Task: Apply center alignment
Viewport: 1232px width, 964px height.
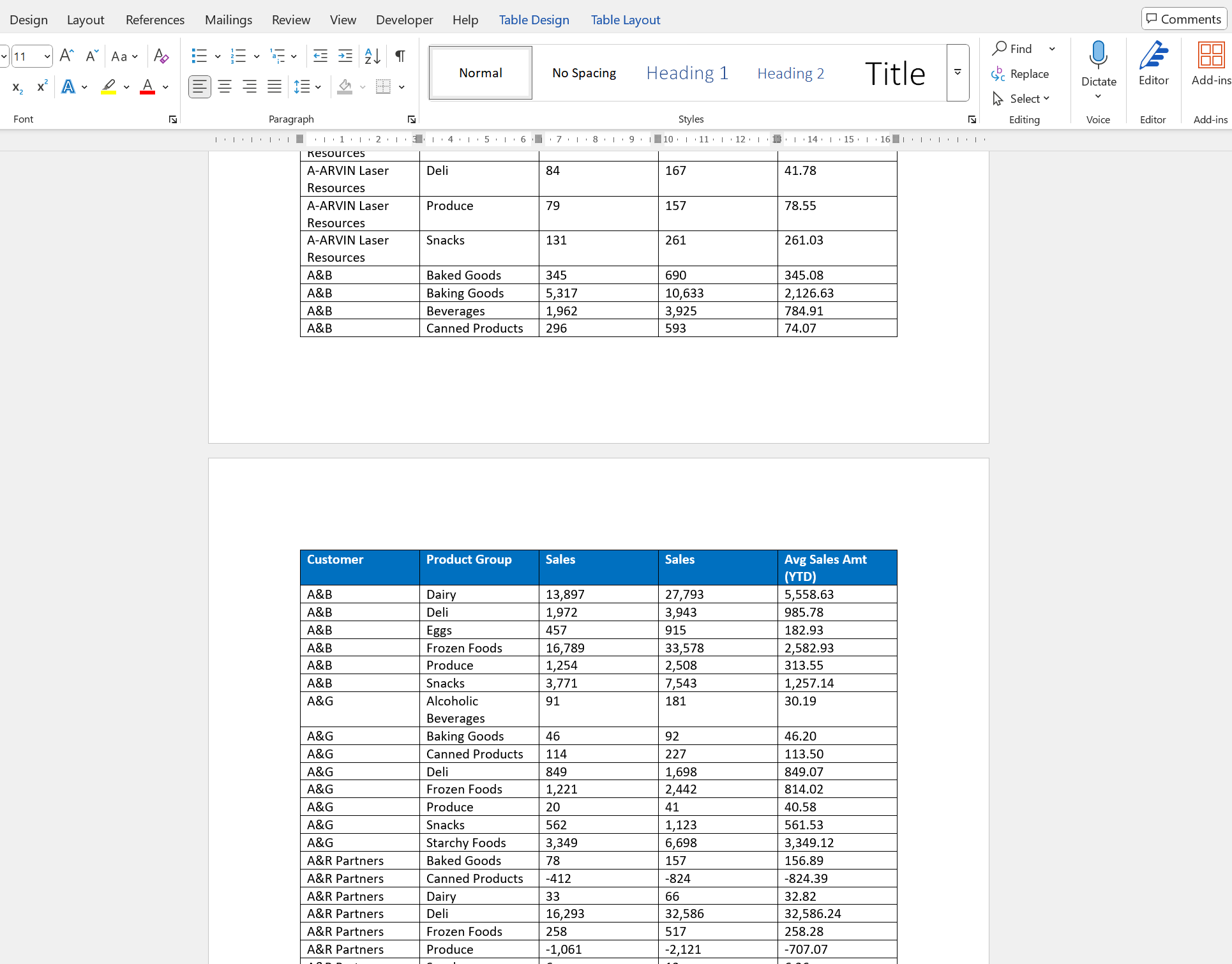Action: pos(224,86)
